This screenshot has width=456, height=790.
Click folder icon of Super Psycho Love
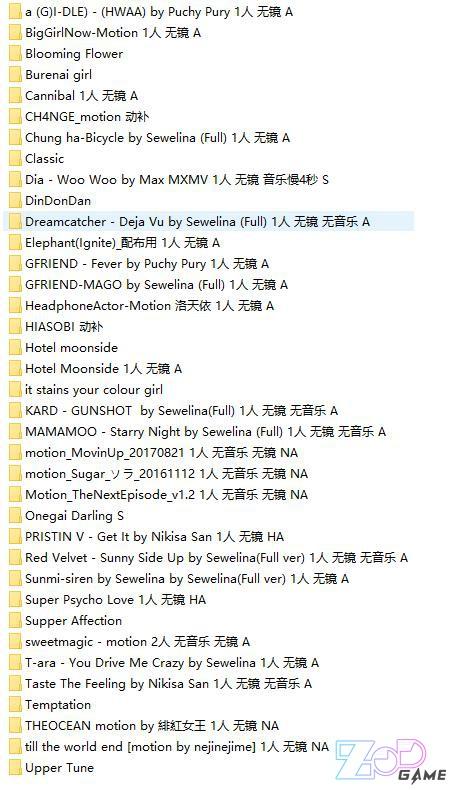(15, 600)
